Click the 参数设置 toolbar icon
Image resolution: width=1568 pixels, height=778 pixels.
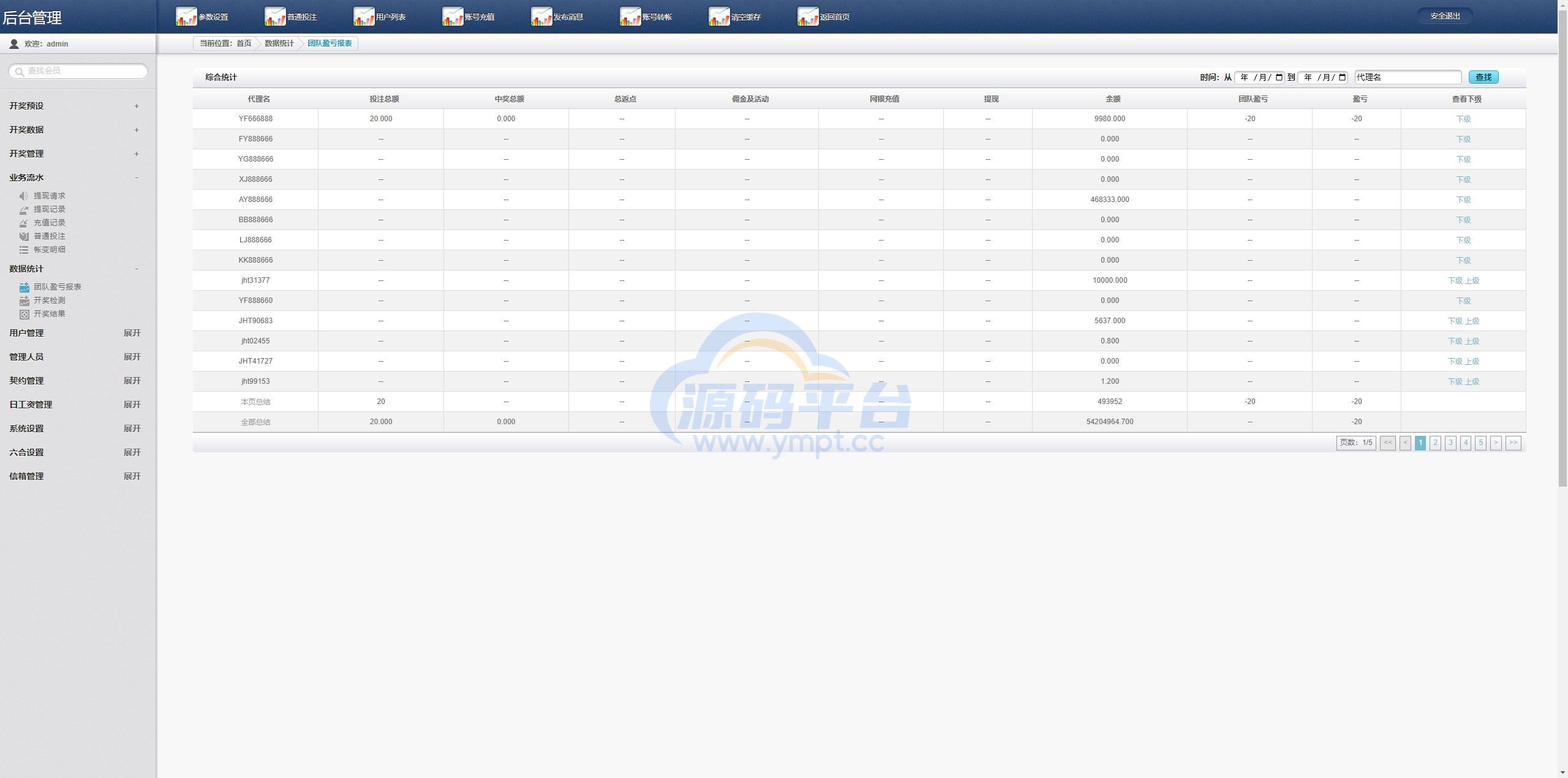tap(186, 17)
